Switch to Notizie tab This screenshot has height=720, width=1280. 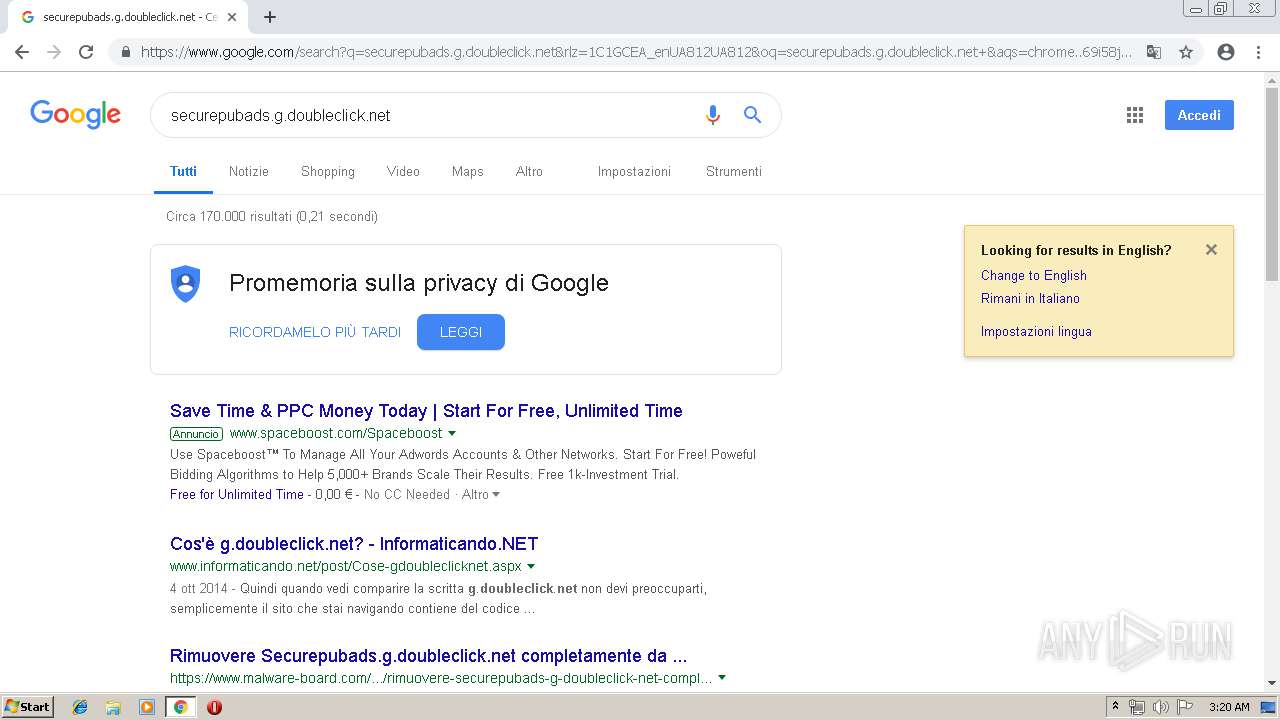click(248, 171)
